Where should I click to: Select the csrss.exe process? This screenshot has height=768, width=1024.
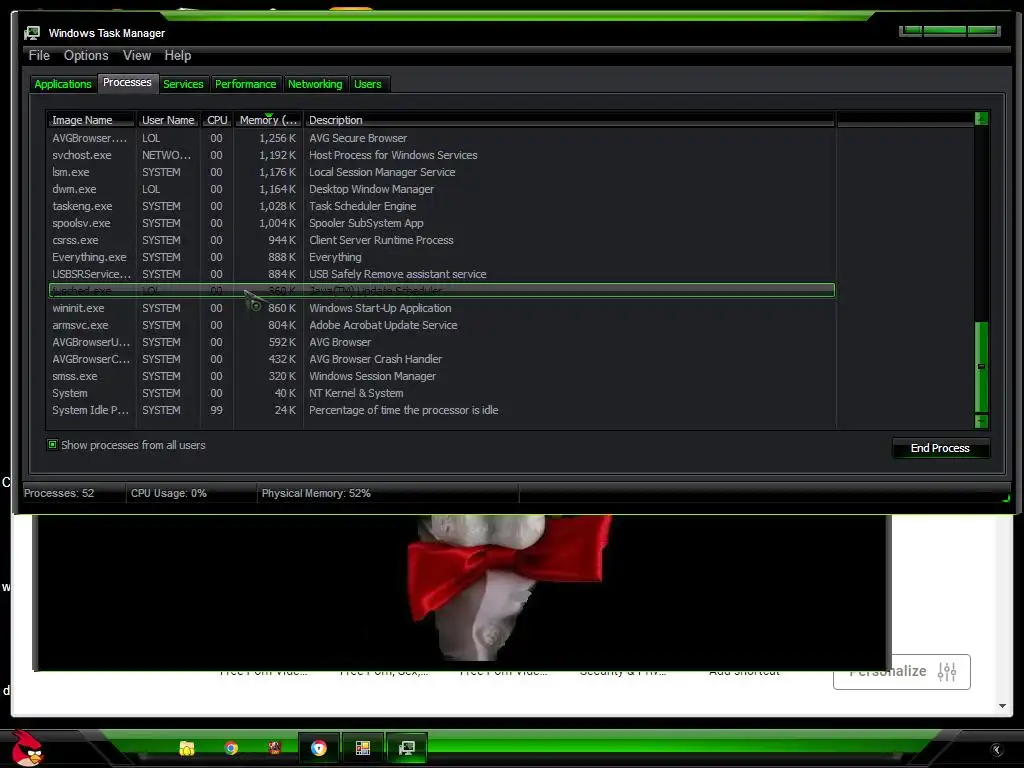coord(442,240)
